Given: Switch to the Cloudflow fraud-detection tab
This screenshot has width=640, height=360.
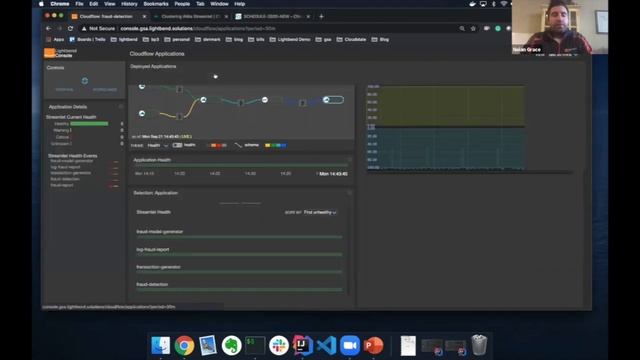Looking at the screenshot, I should pos(106,16).
